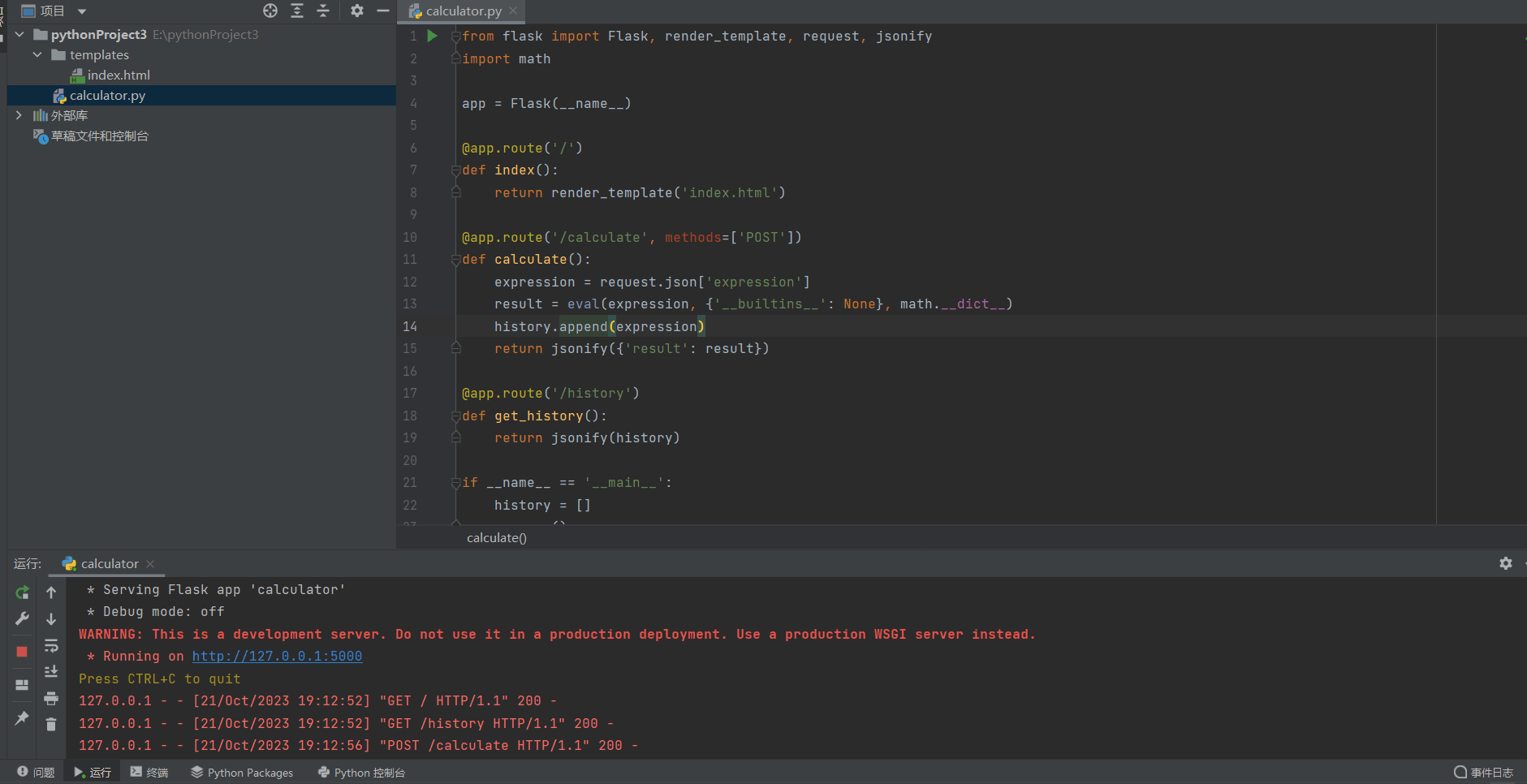
Task: Switch to the Python Packages tab
Action: pos(241,772)
